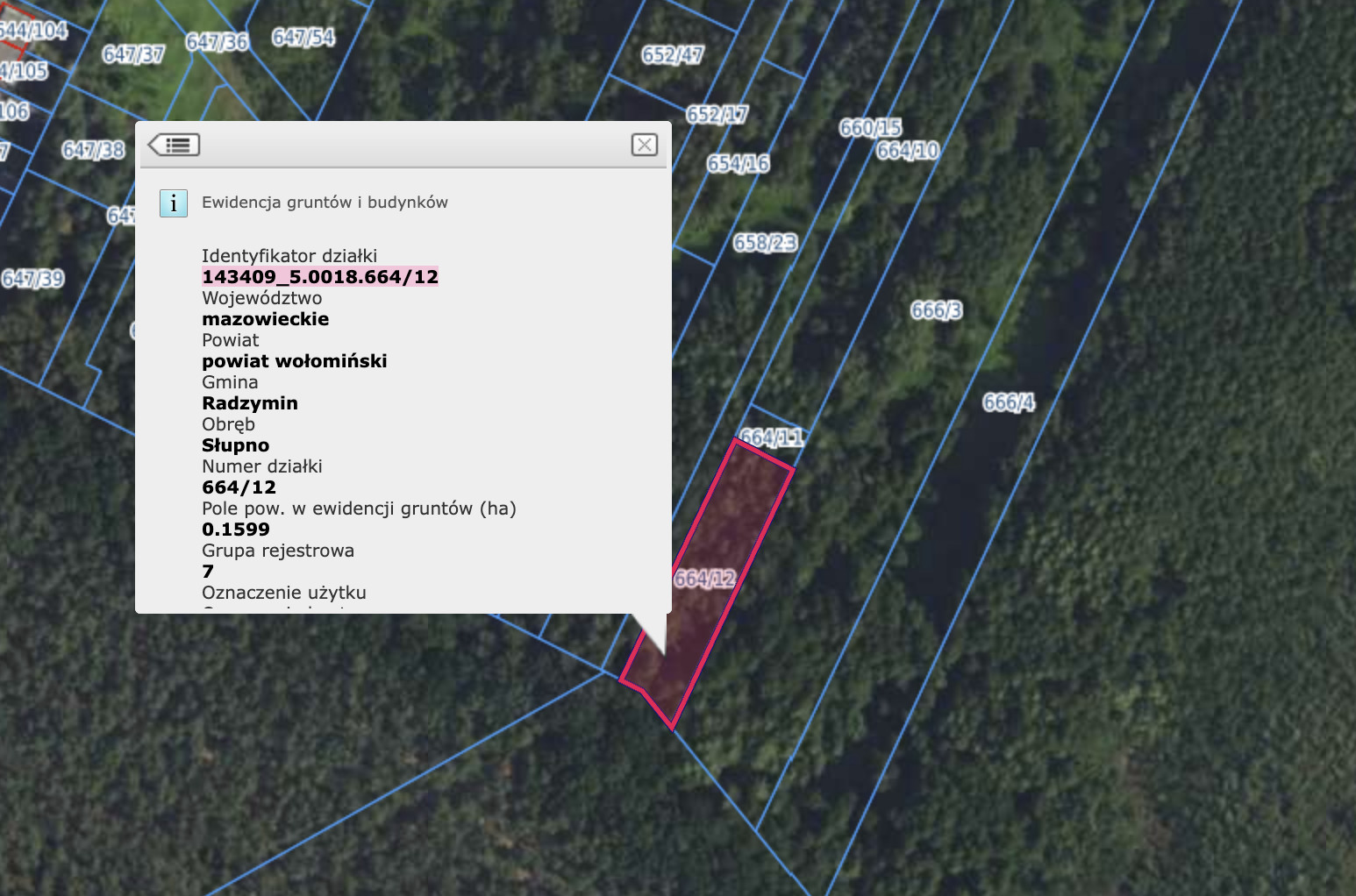Click the back-to-list icon in popup header
Viewport: 1356px width, 896px height.
(174, 145)
